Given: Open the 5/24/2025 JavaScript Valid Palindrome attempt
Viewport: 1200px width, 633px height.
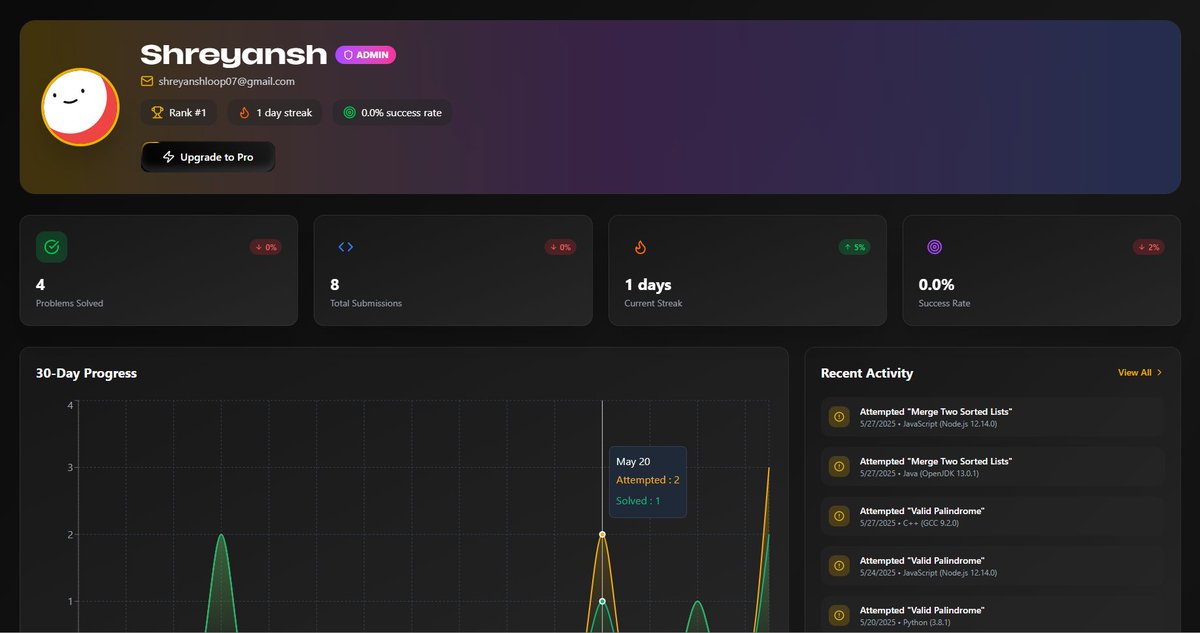Looking at the screenshot, I should [992, 566].
